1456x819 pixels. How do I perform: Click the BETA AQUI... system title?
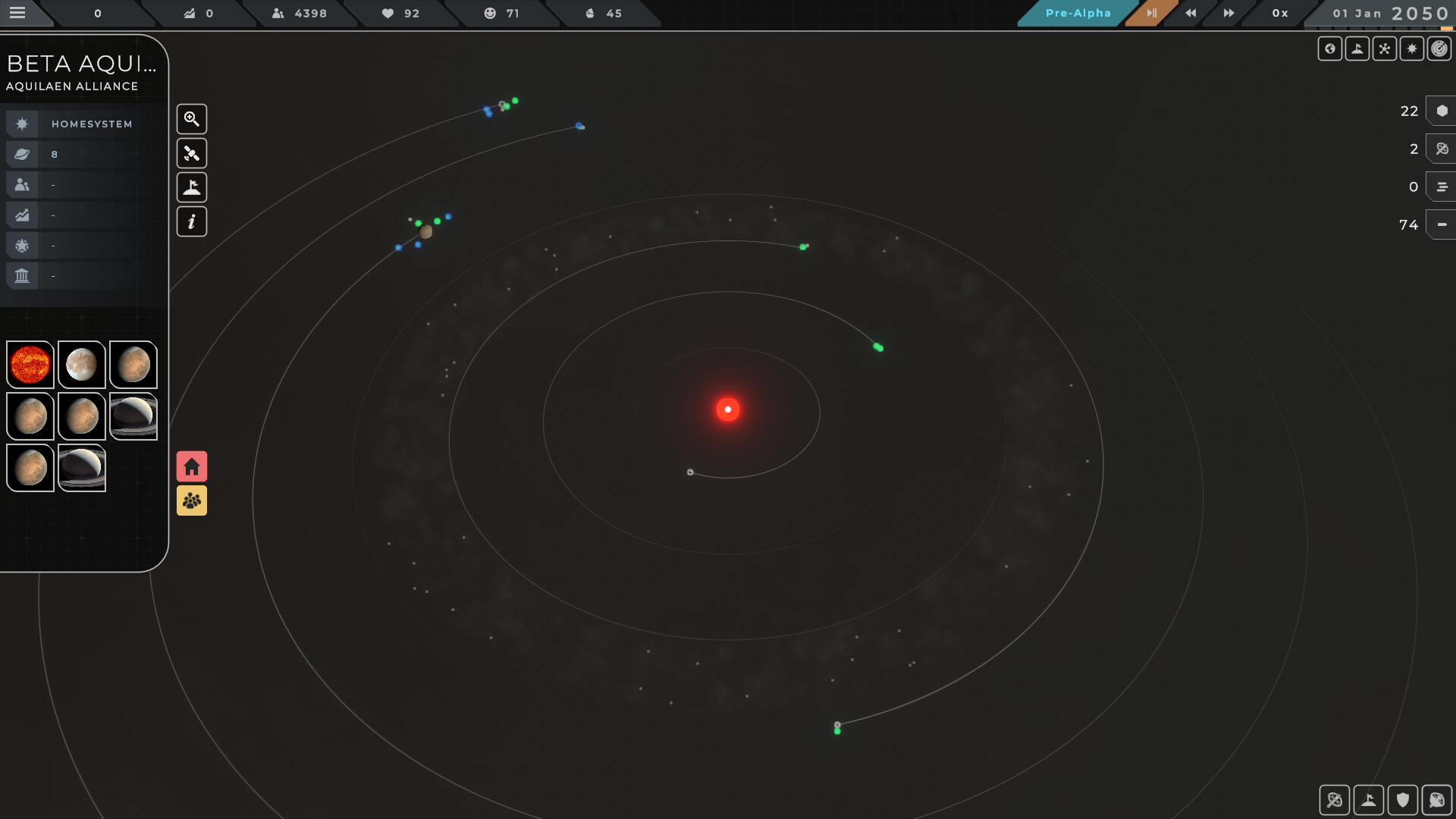click(82, 64)
